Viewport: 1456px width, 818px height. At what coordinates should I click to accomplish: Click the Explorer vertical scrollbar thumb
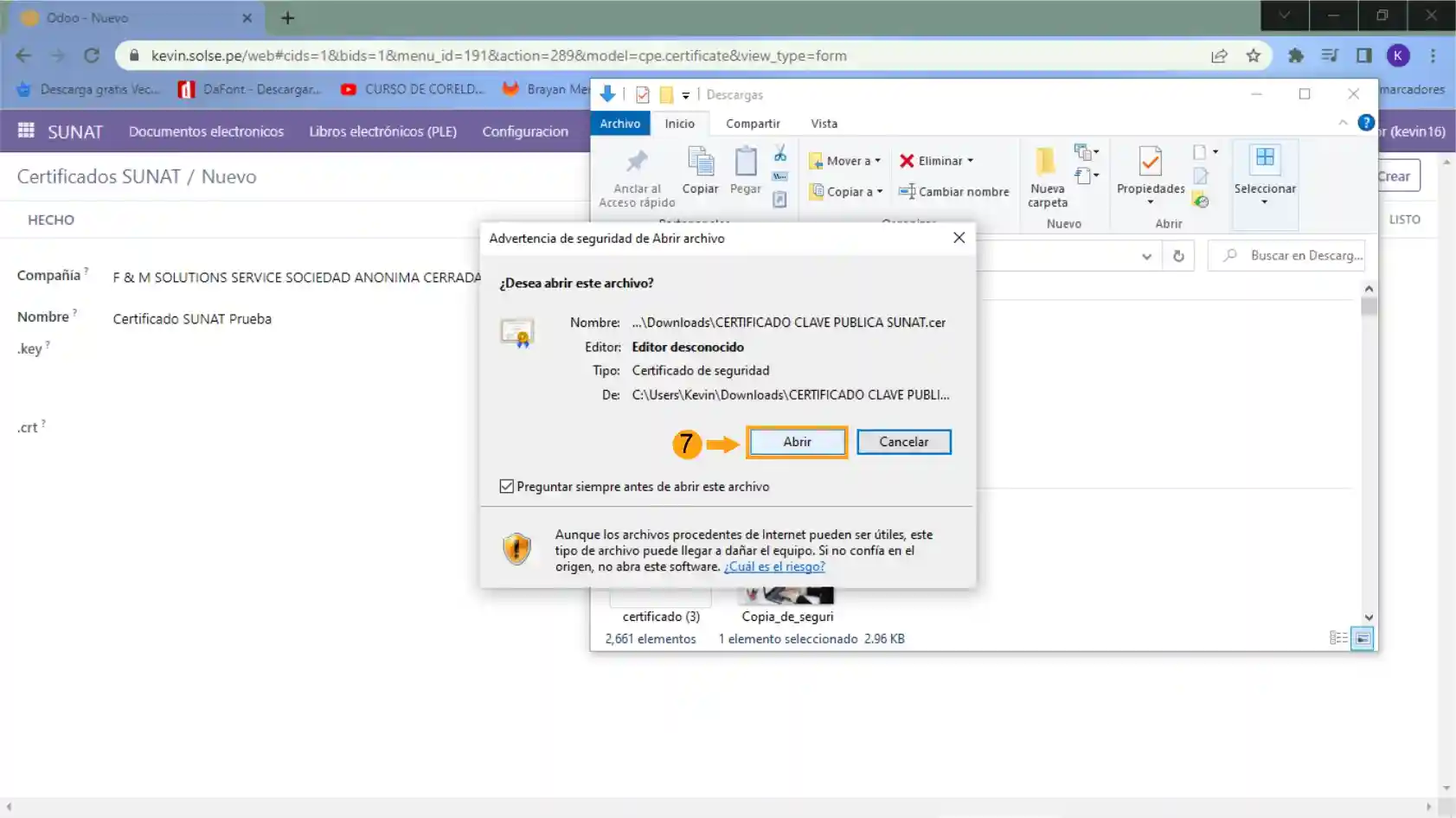pyautogui.click(x=1369, y=306)
